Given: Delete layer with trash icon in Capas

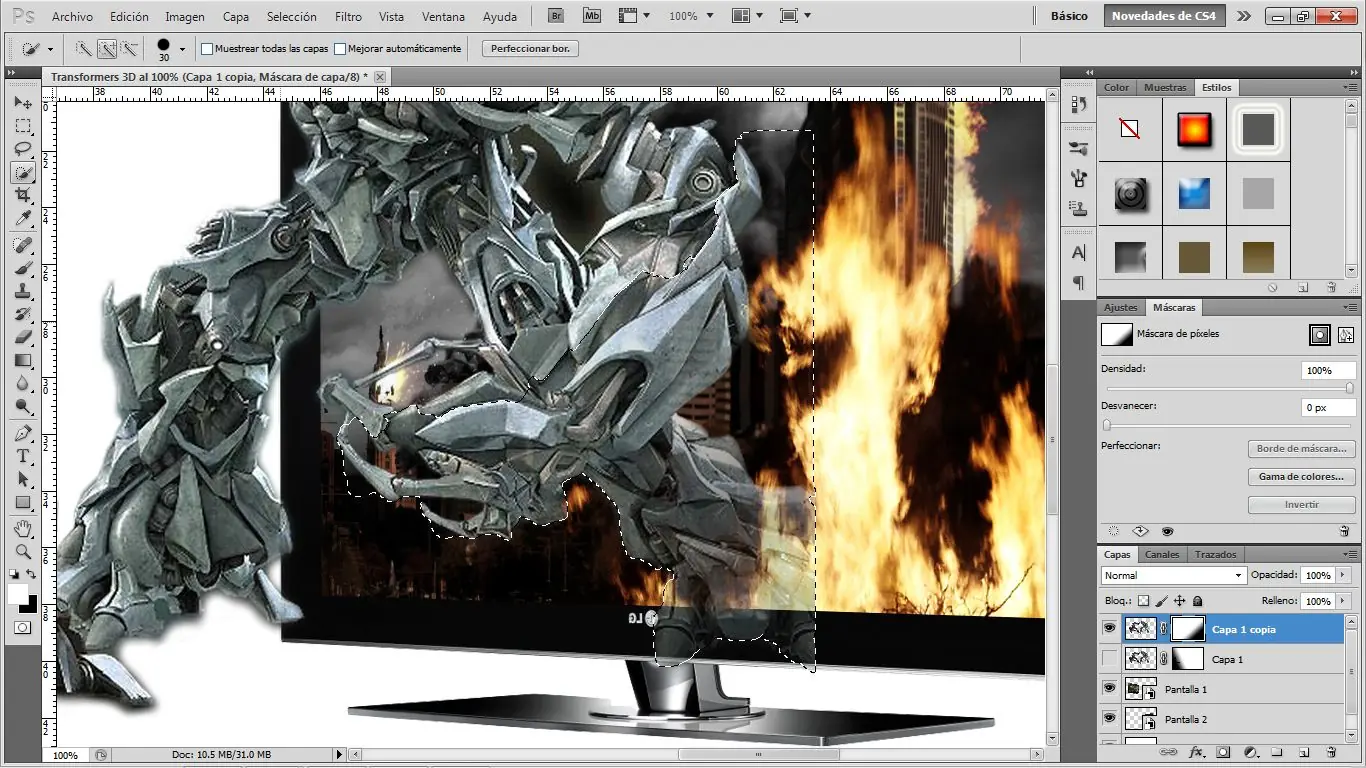Looking at the screenshot, I should pyautogui.click(x=1331, y=752).
